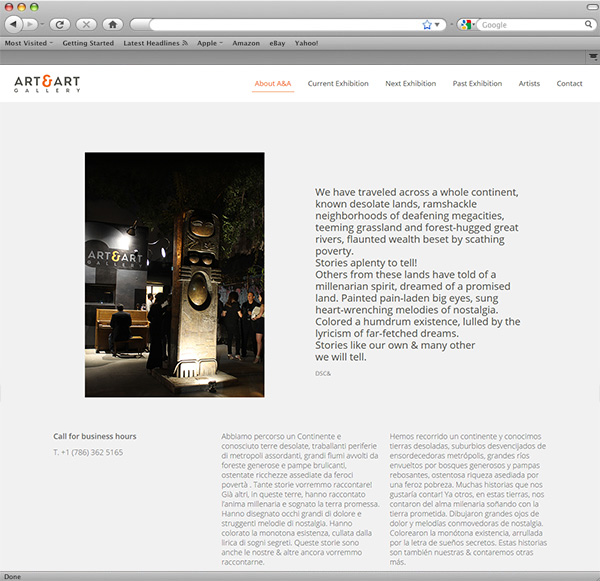600x581 pixels.
Task: Open the eBay bookmark
Action: tap(277, 44)
